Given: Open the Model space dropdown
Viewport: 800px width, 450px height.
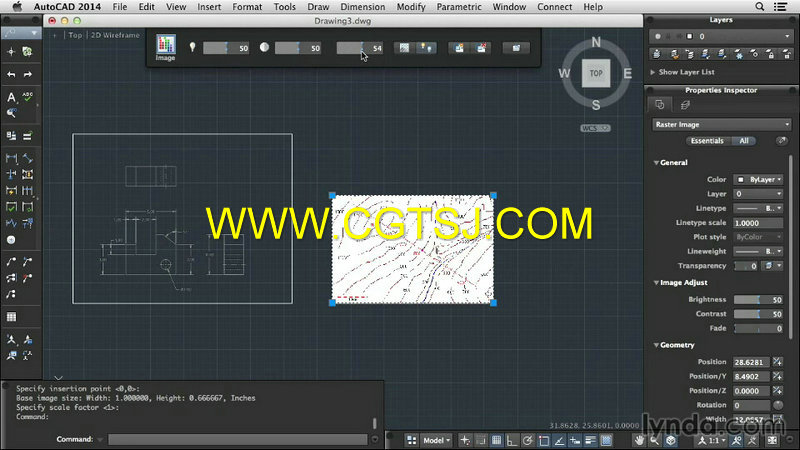Looking at the screenshot, I should (436, 440).
